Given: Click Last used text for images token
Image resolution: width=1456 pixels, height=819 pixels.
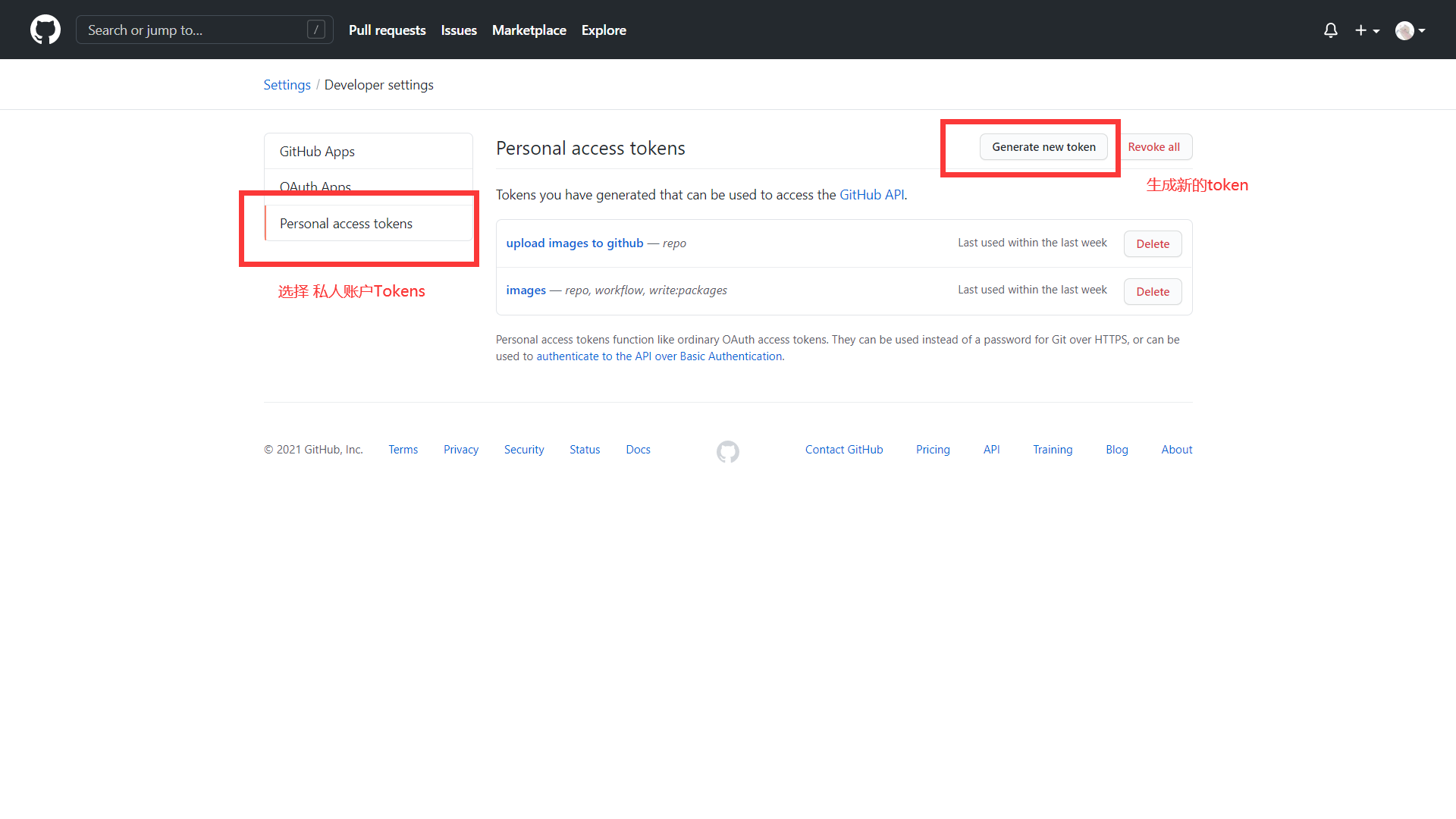Looking at the screenshot, I should [x=1032, y=290].
